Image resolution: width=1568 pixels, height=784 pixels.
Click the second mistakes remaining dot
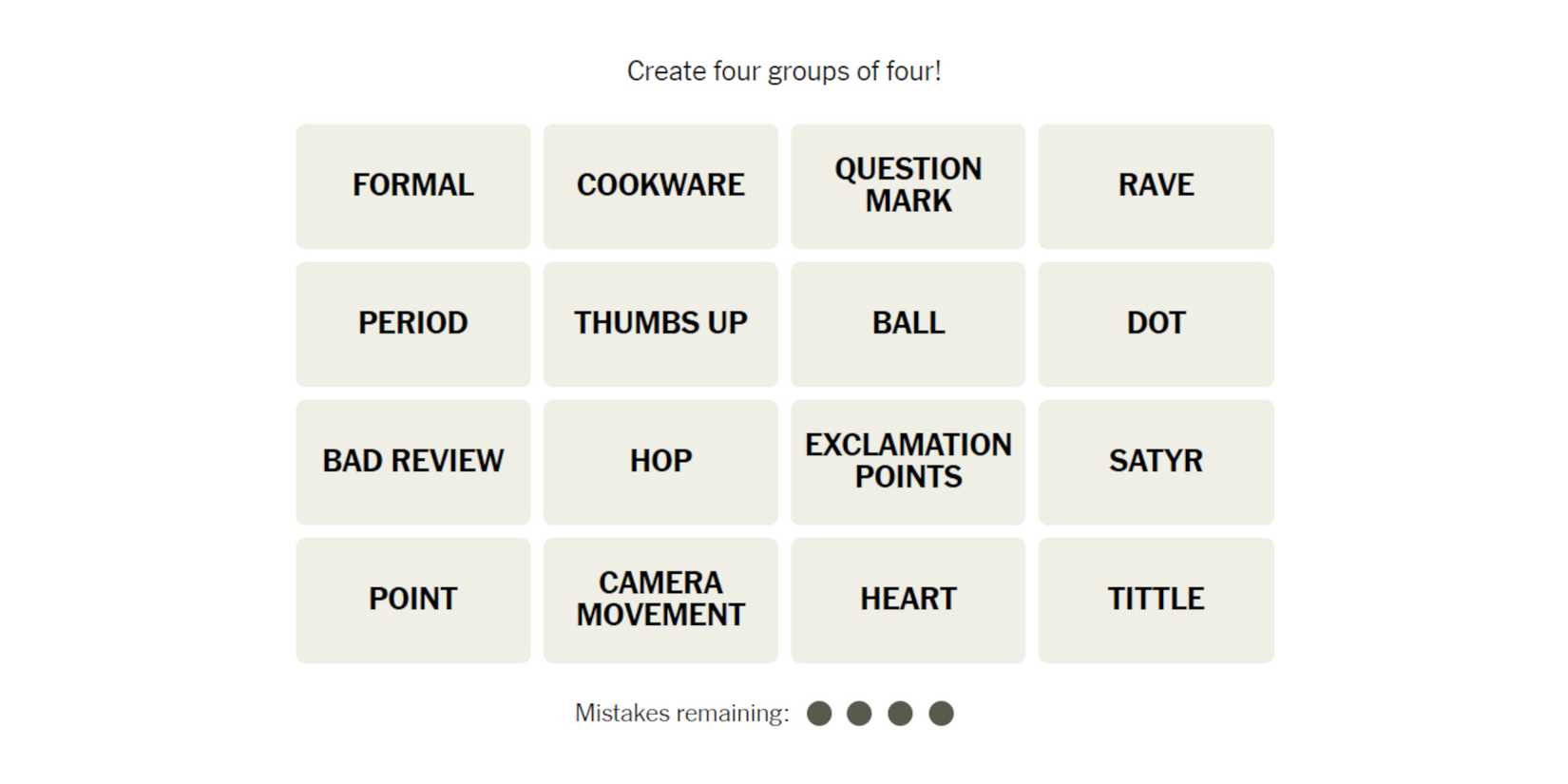point(859,714)
